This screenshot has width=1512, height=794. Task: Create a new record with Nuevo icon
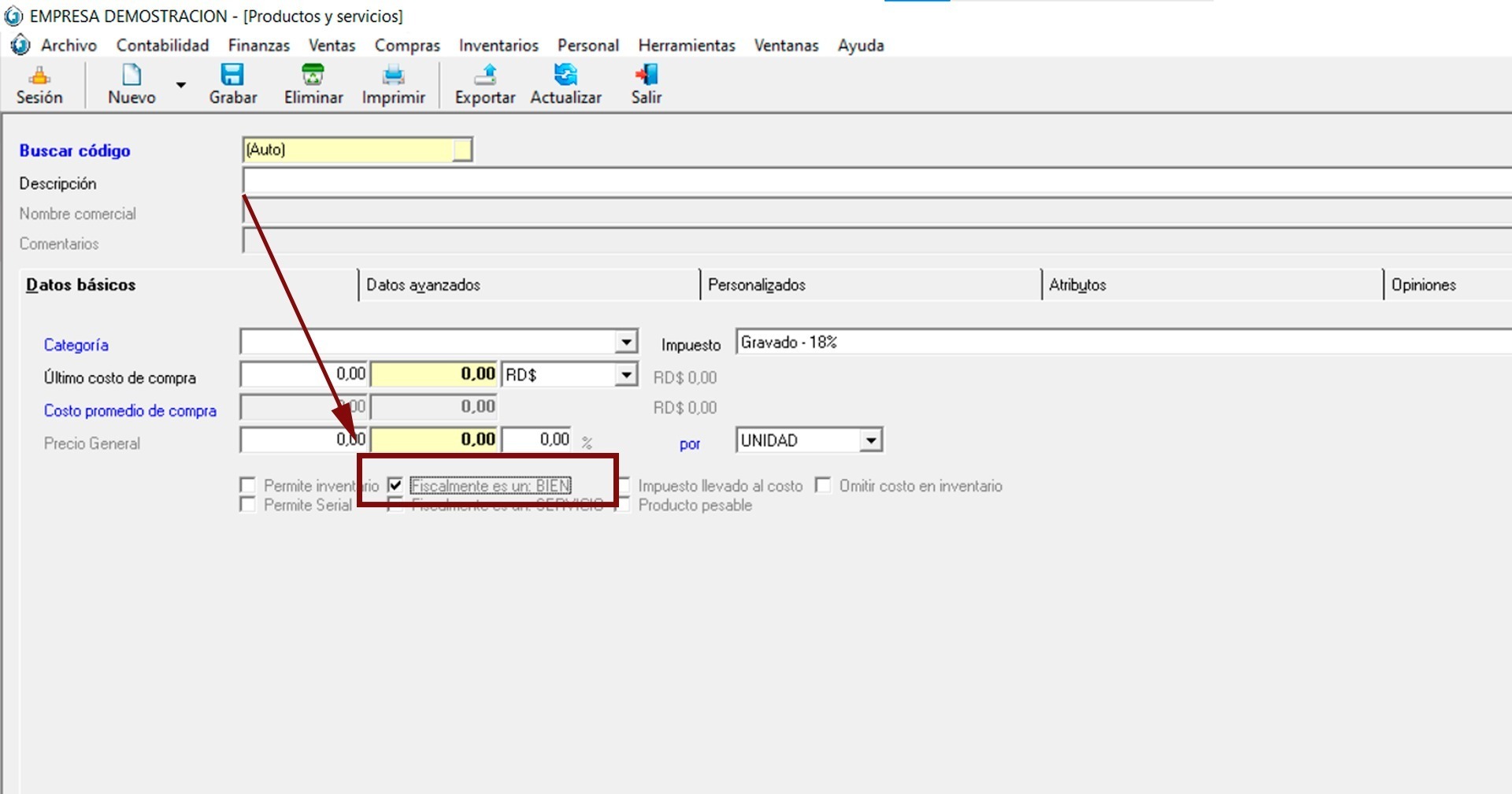click(132, 76)
